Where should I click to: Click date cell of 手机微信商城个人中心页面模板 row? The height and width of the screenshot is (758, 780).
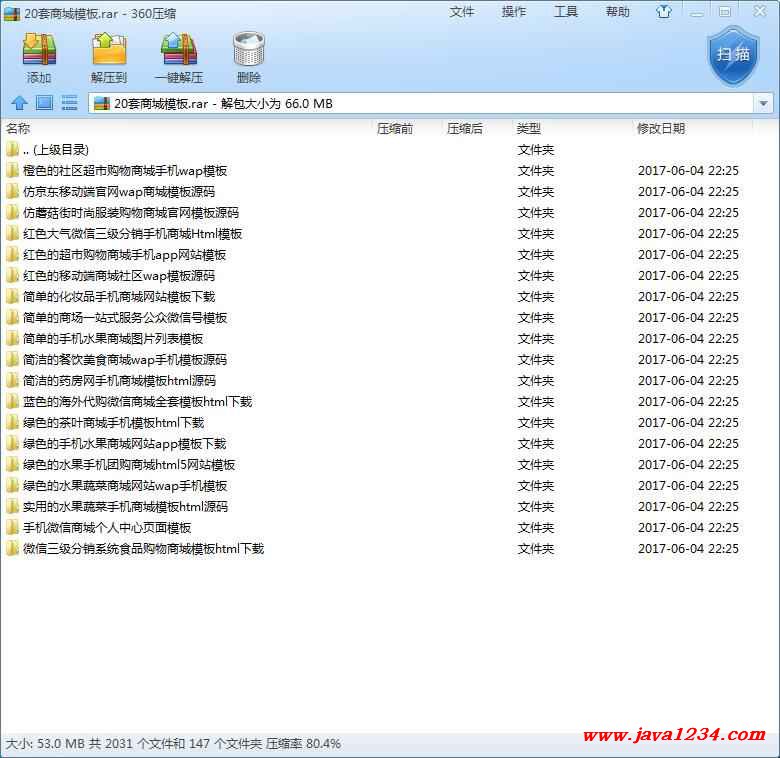click(688, 528)
